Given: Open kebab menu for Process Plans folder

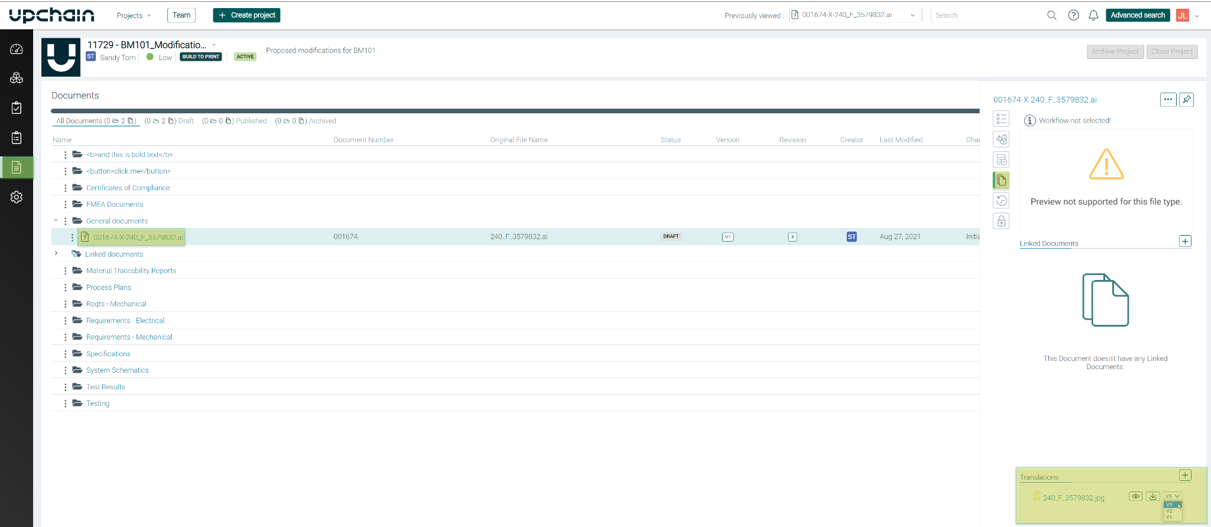Looking at the screenshot, I should pyautogui.click(x=65, y=287).
